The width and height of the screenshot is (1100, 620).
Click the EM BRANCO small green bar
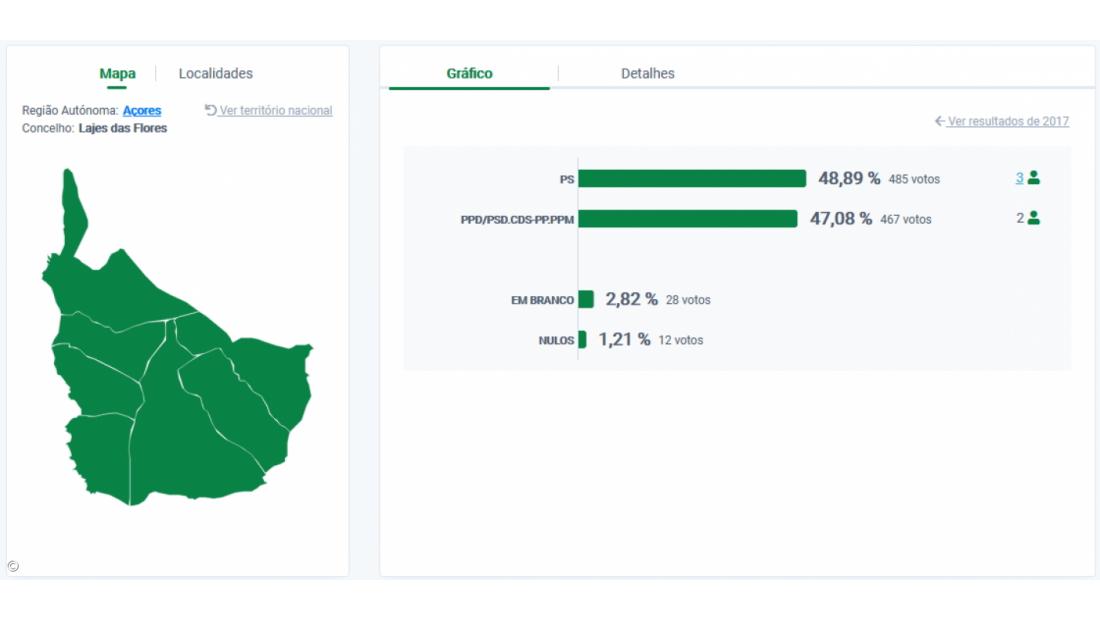coord(586,299)
